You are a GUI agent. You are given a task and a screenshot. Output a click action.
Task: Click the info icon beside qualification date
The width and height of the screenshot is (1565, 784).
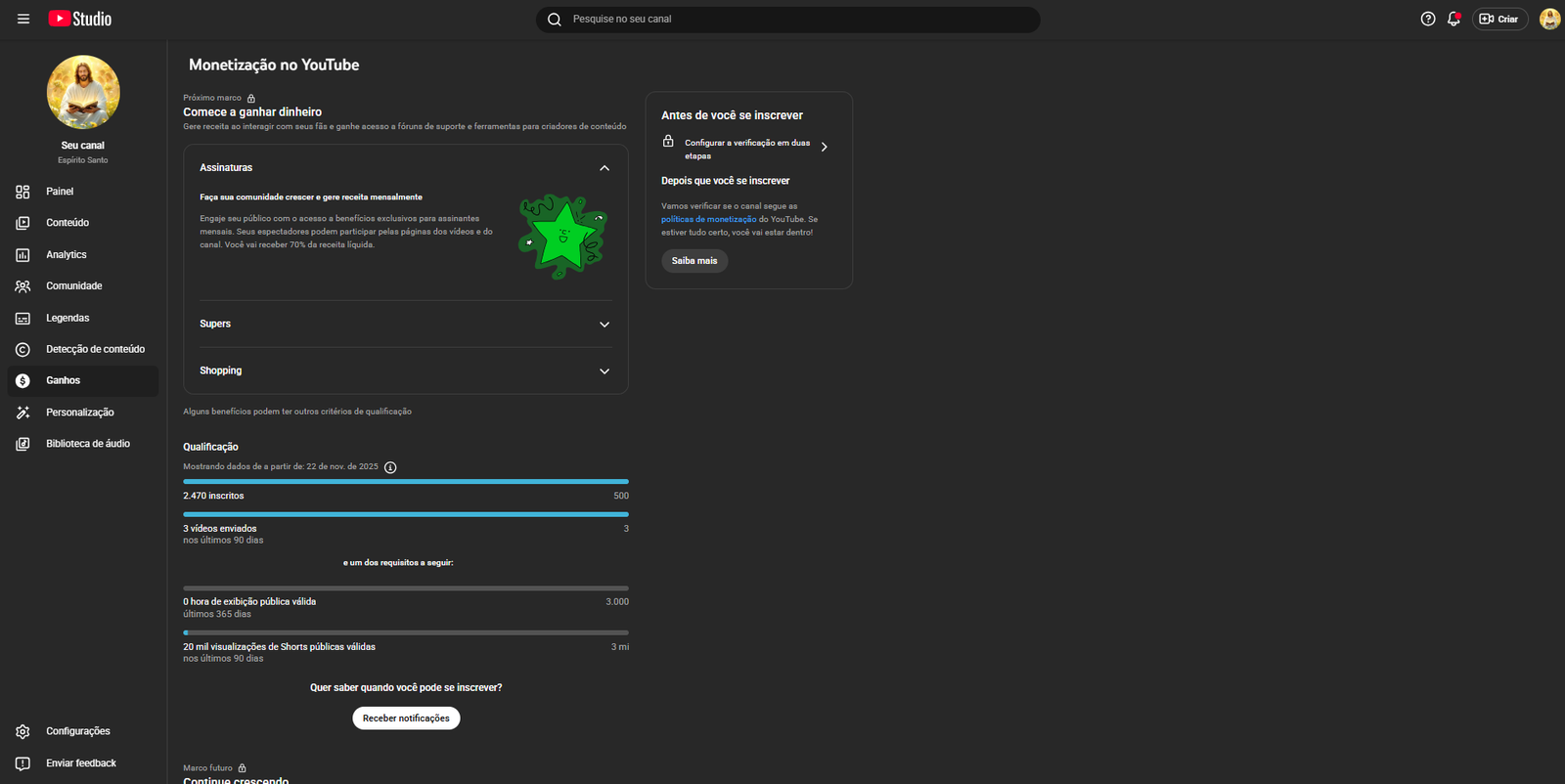pos(390,467)
